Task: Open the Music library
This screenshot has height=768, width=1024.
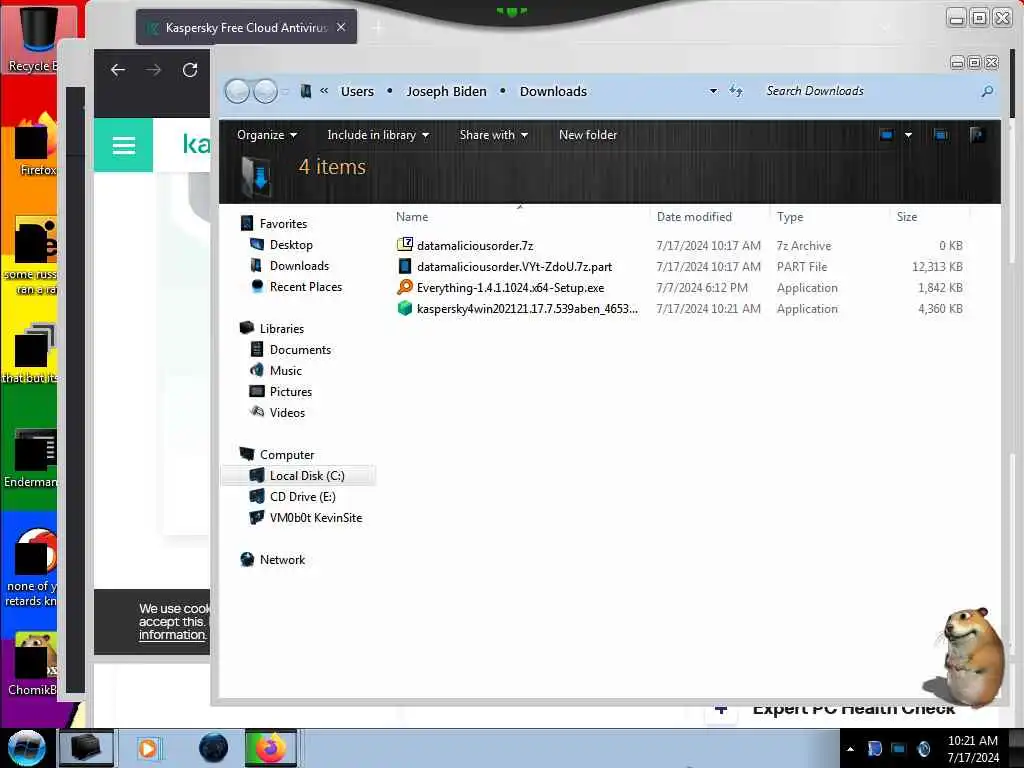Action: tap(285, 370)
